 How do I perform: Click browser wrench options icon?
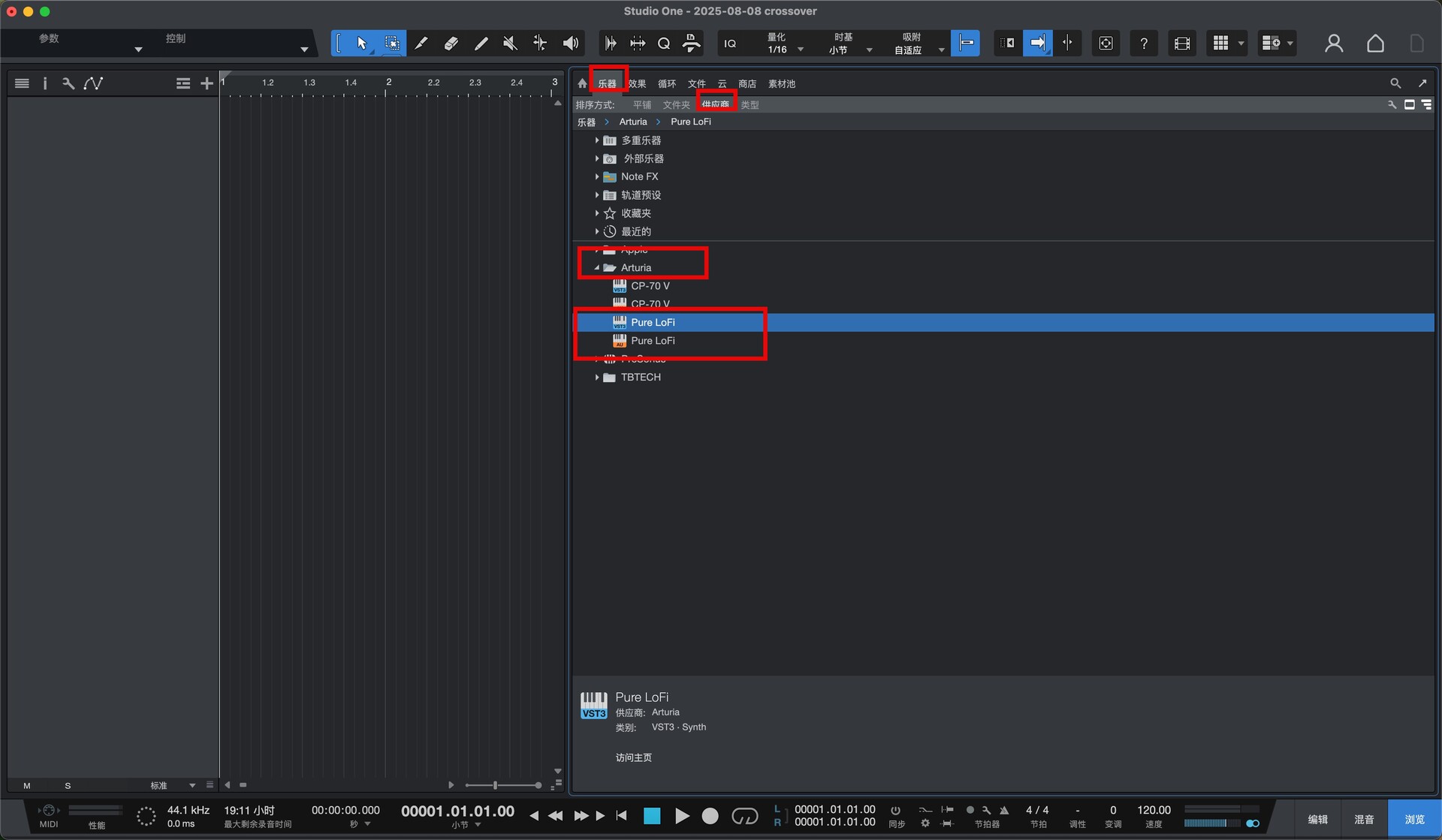[1392, 104]
